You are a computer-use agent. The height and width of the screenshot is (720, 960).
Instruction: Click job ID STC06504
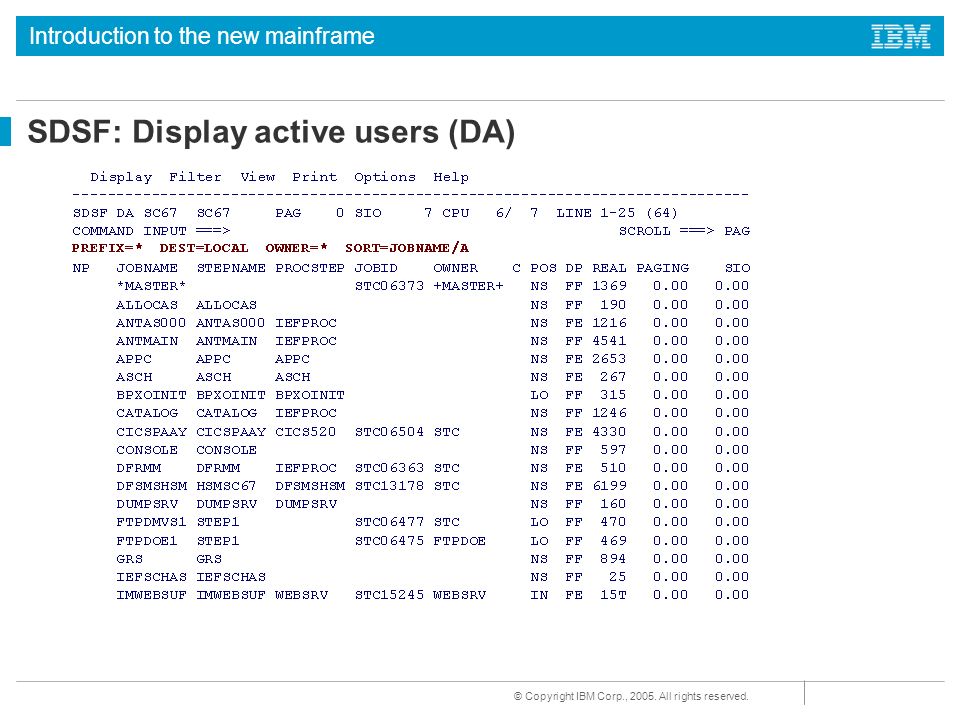[x=389, y=432]
